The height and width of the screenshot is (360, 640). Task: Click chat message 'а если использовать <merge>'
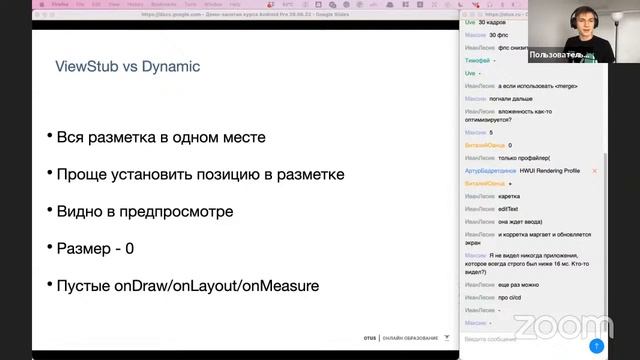click(x=538, y=86)
